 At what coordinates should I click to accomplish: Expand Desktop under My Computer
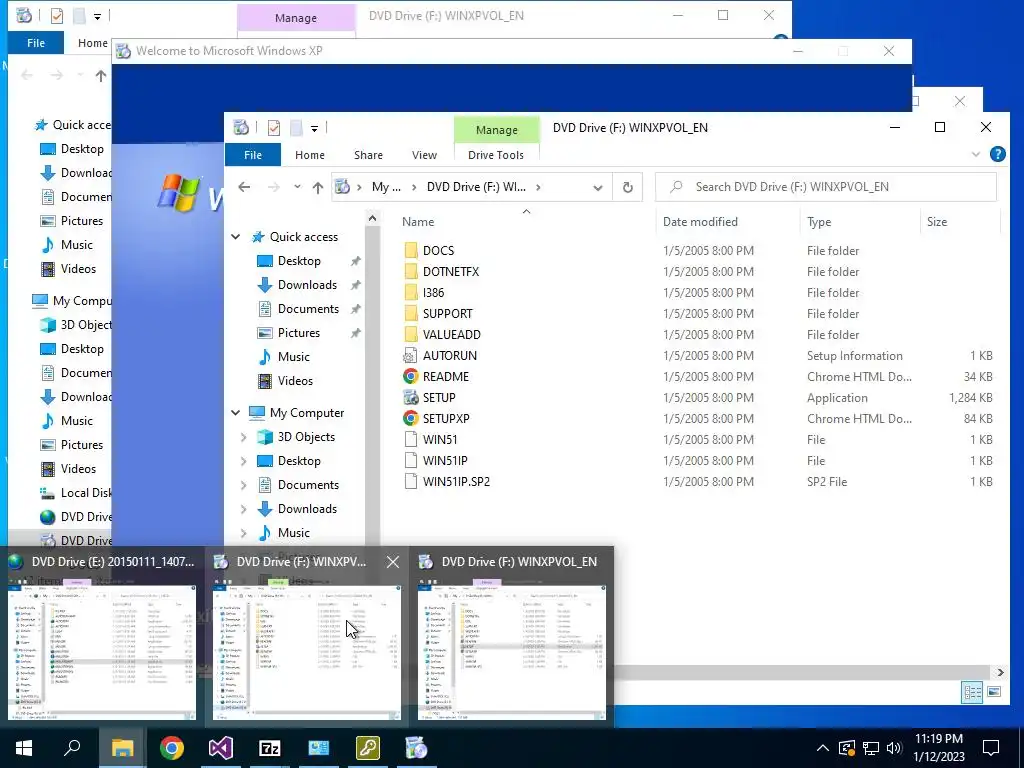point(244,461)
